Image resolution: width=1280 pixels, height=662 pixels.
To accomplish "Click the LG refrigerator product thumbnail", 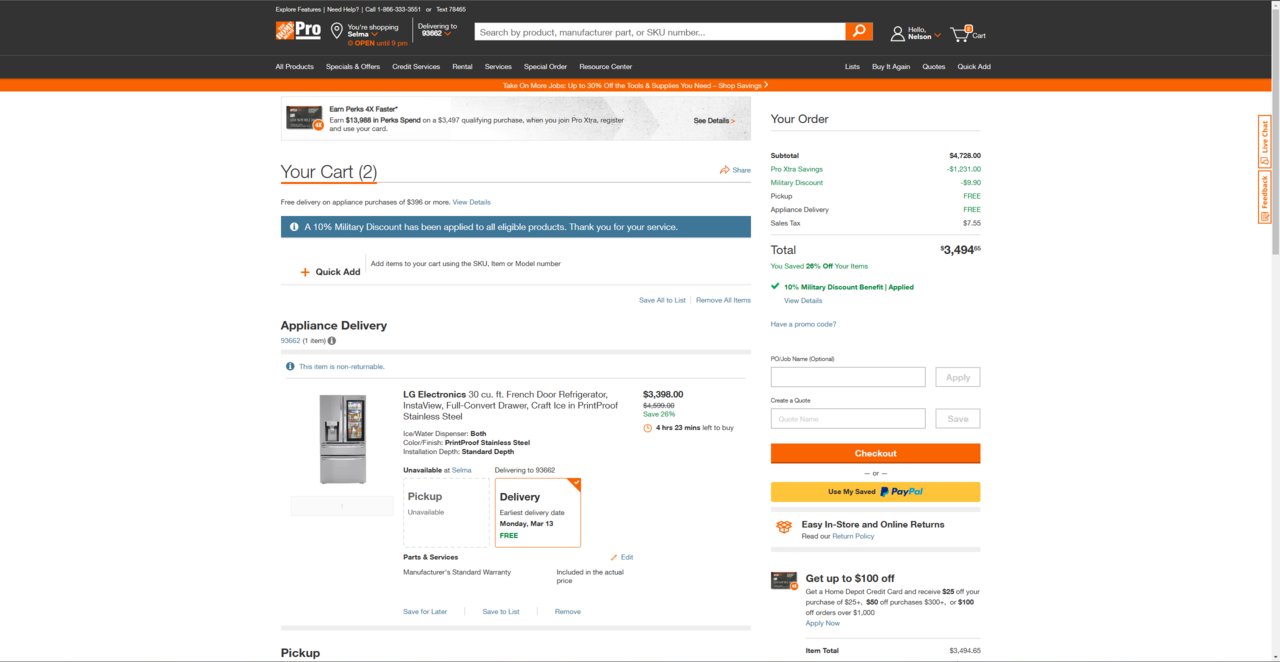I will coord(343,439).
